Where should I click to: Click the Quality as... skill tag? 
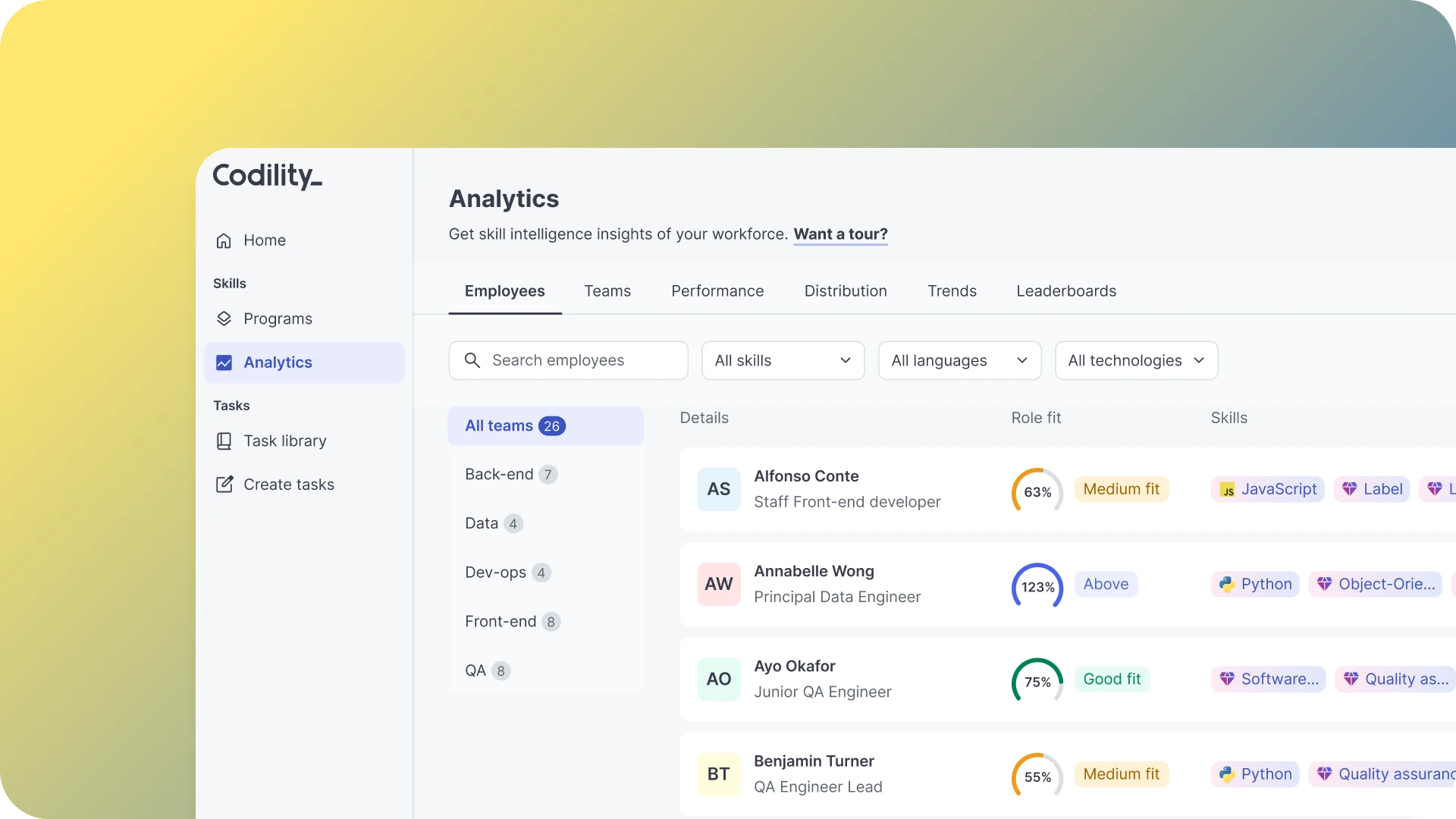click(1395, 679)
